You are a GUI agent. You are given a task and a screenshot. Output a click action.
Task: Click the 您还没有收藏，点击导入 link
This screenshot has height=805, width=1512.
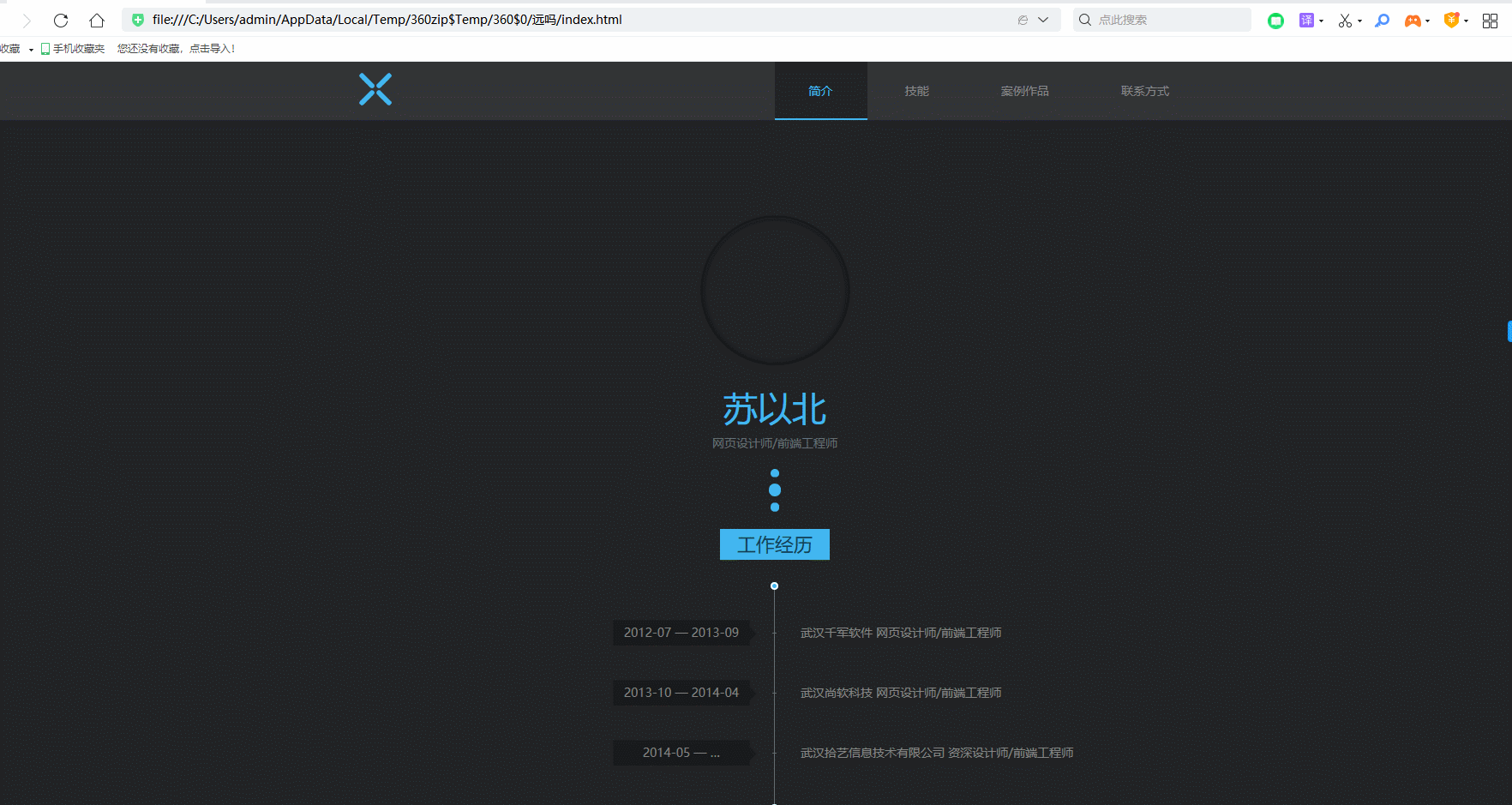pos(176,49)
